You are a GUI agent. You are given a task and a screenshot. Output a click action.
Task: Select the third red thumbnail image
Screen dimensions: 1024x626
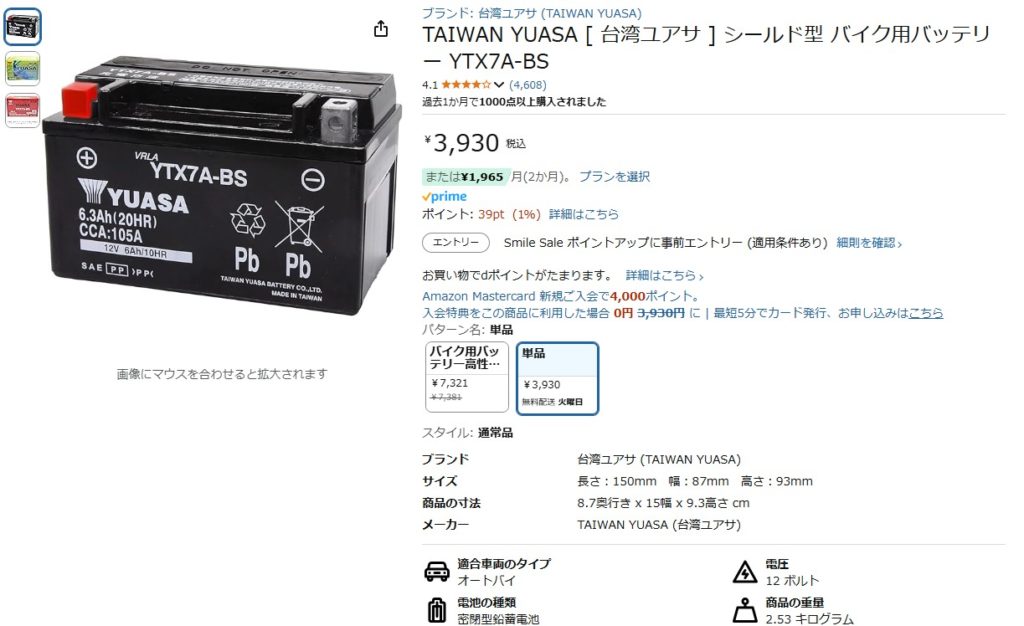click(23, 110)
